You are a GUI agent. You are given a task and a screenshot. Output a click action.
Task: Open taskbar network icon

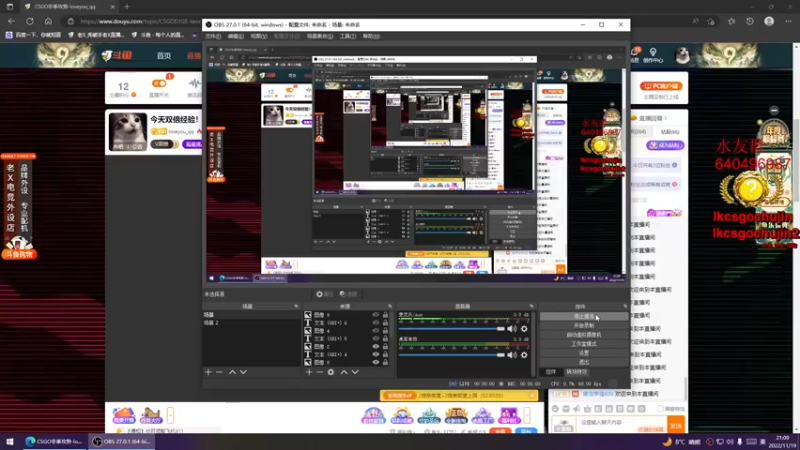point(720,442)
